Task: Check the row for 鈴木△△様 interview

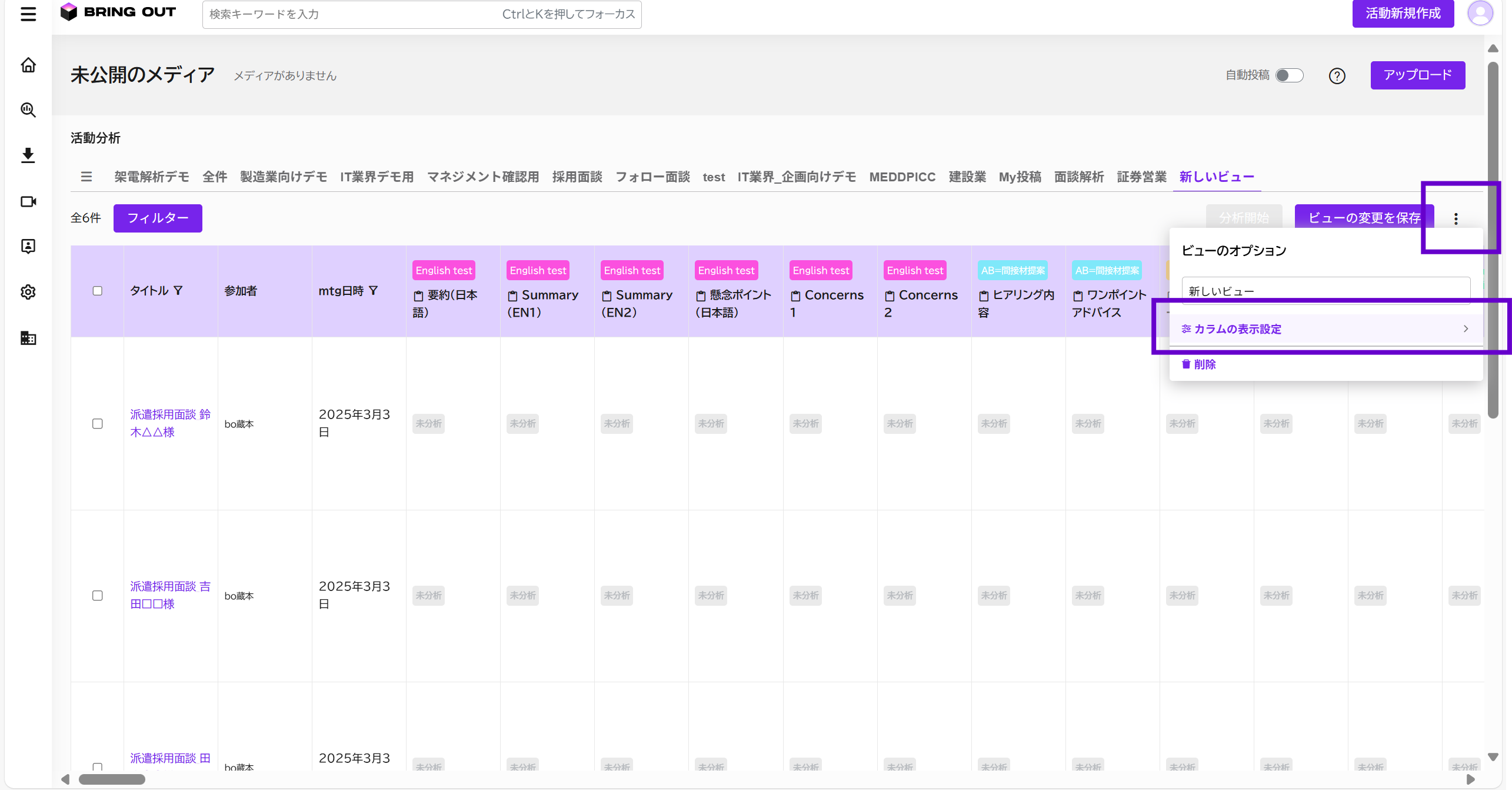Action: click(98, 424)
